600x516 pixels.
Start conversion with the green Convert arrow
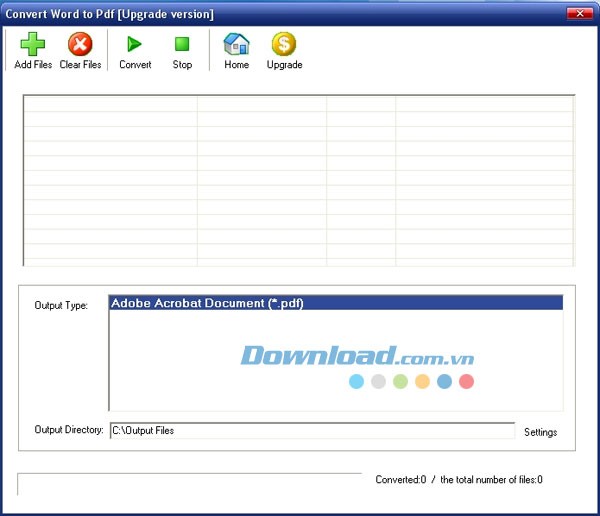tap(135, 44)
